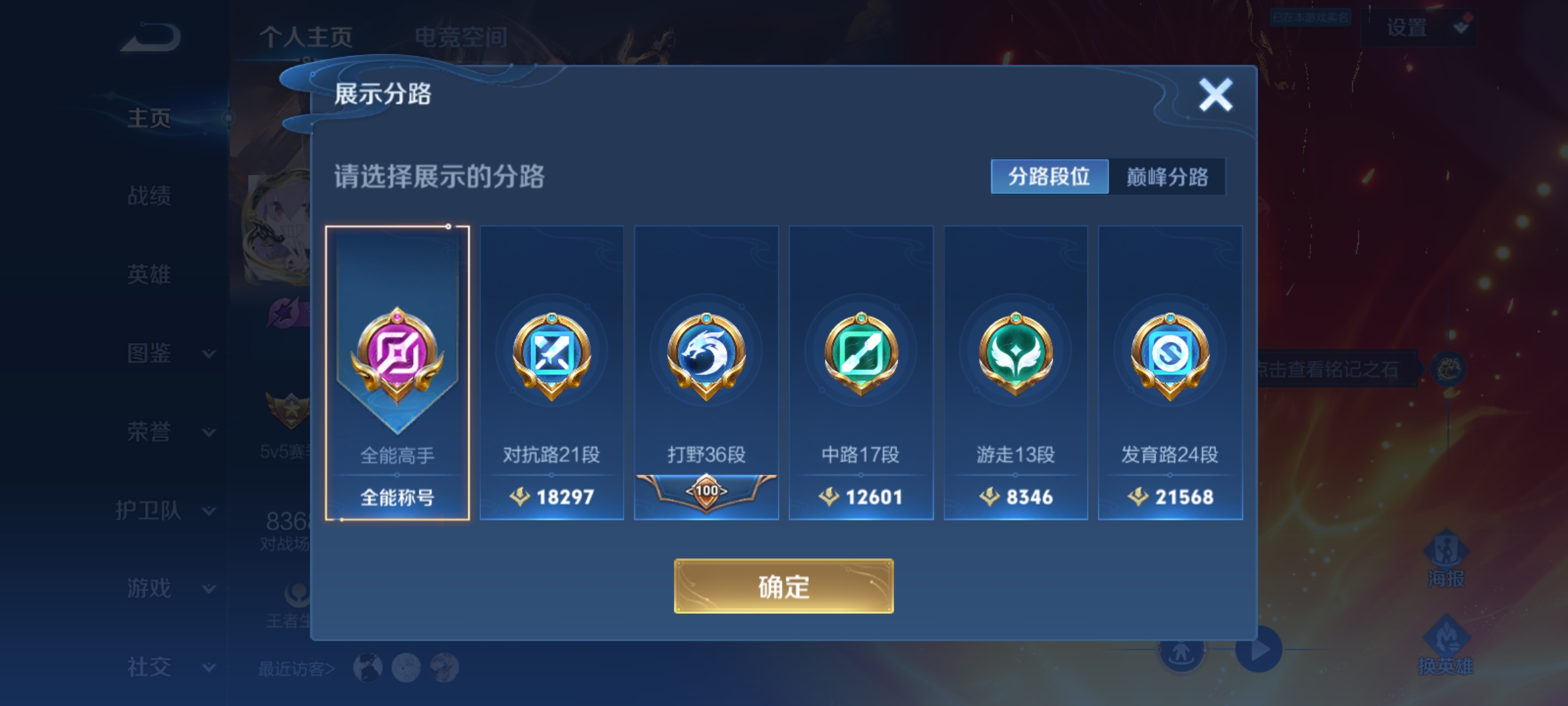
Task: Switch to the 分路段位 toggle option
Action: point(1049,176)
